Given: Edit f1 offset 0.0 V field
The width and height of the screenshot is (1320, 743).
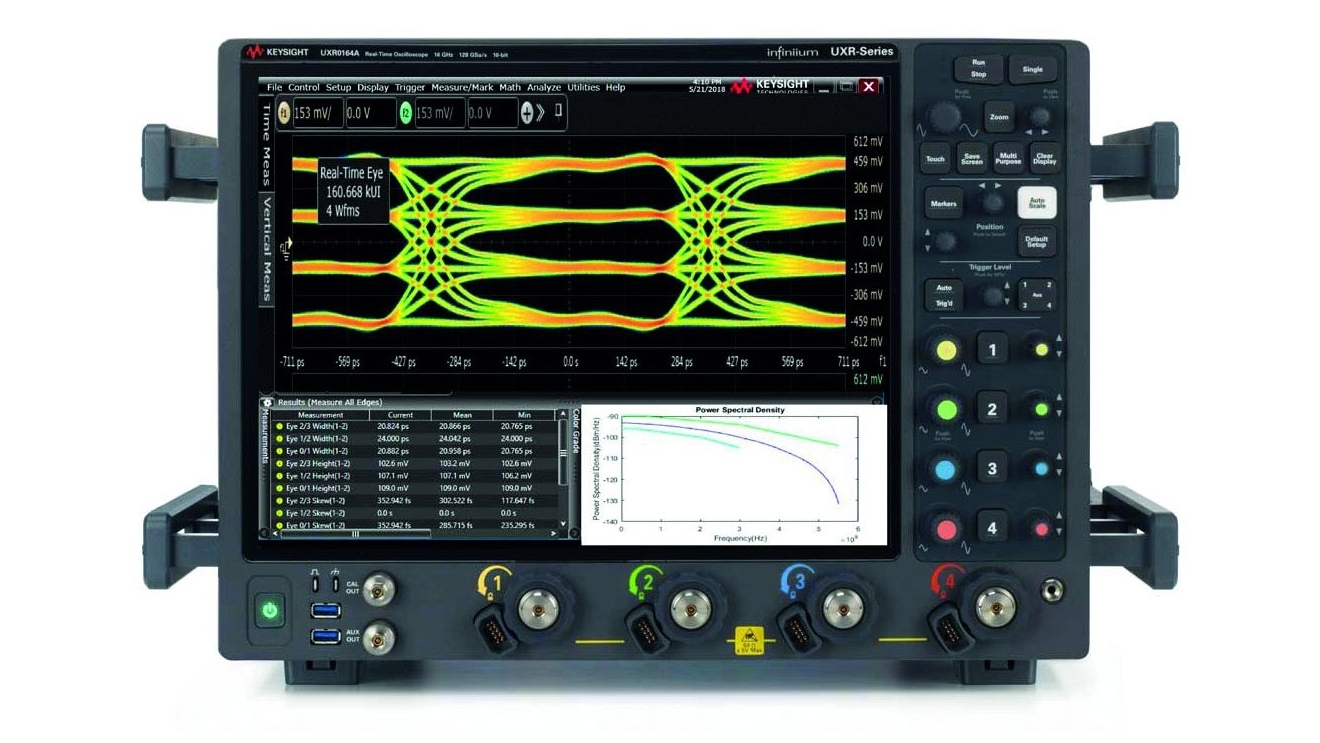Looking at the screenshot, I should (370, 113).
